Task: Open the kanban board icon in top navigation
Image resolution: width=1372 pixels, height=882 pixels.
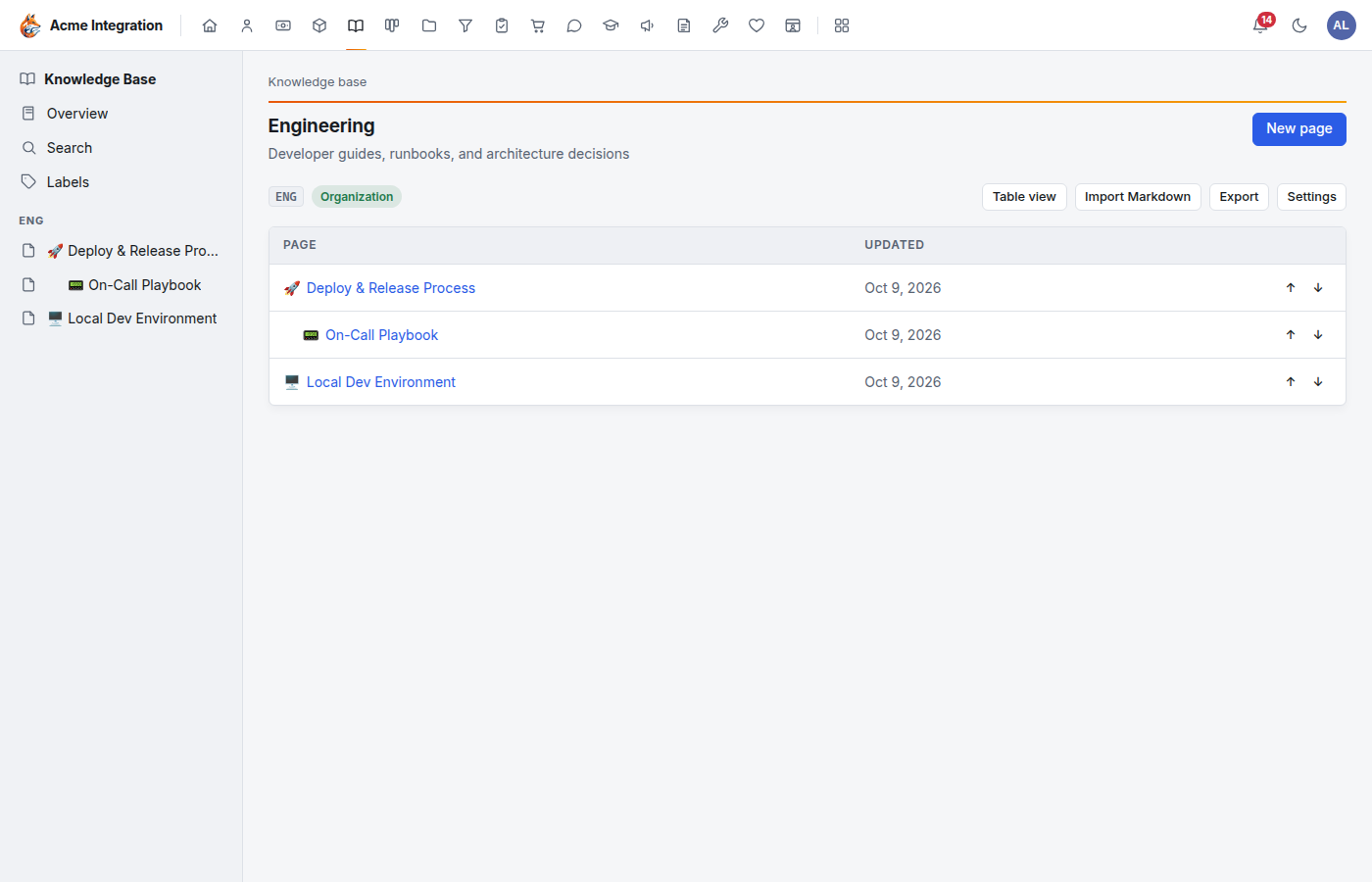Action: coord(392,25)
